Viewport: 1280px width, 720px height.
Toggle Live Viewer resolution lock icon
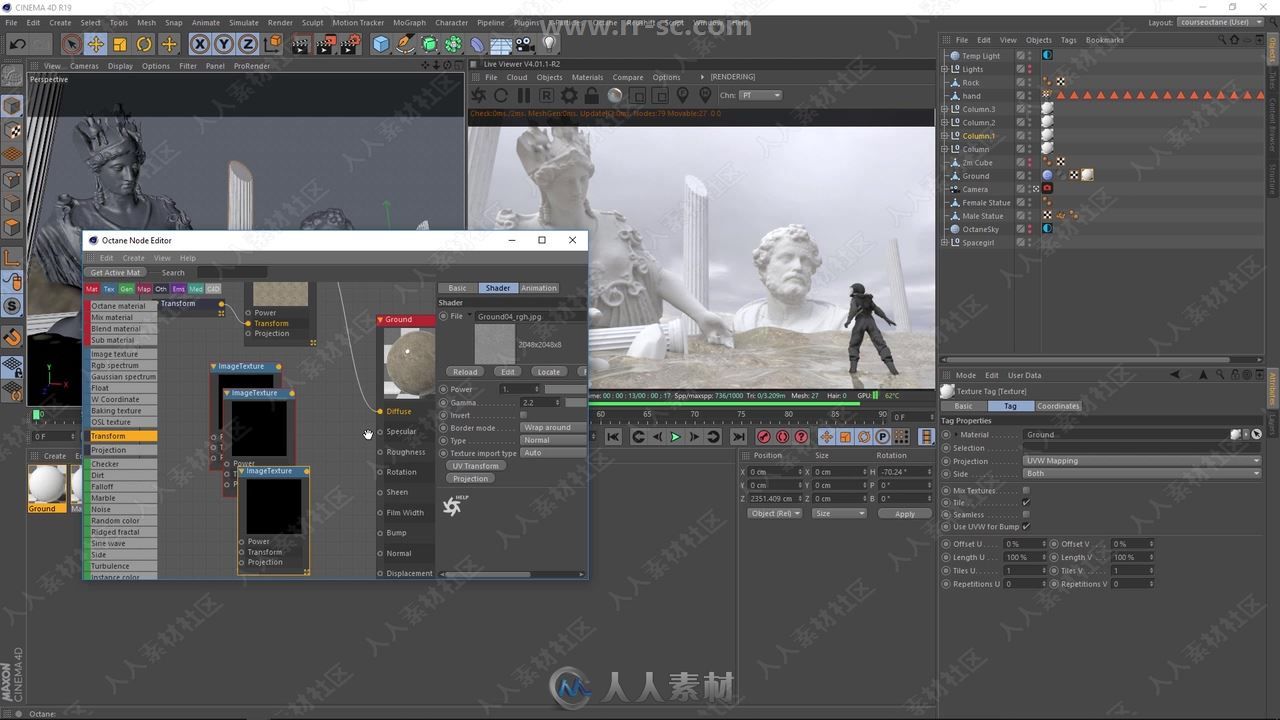[x=592, y=95]
